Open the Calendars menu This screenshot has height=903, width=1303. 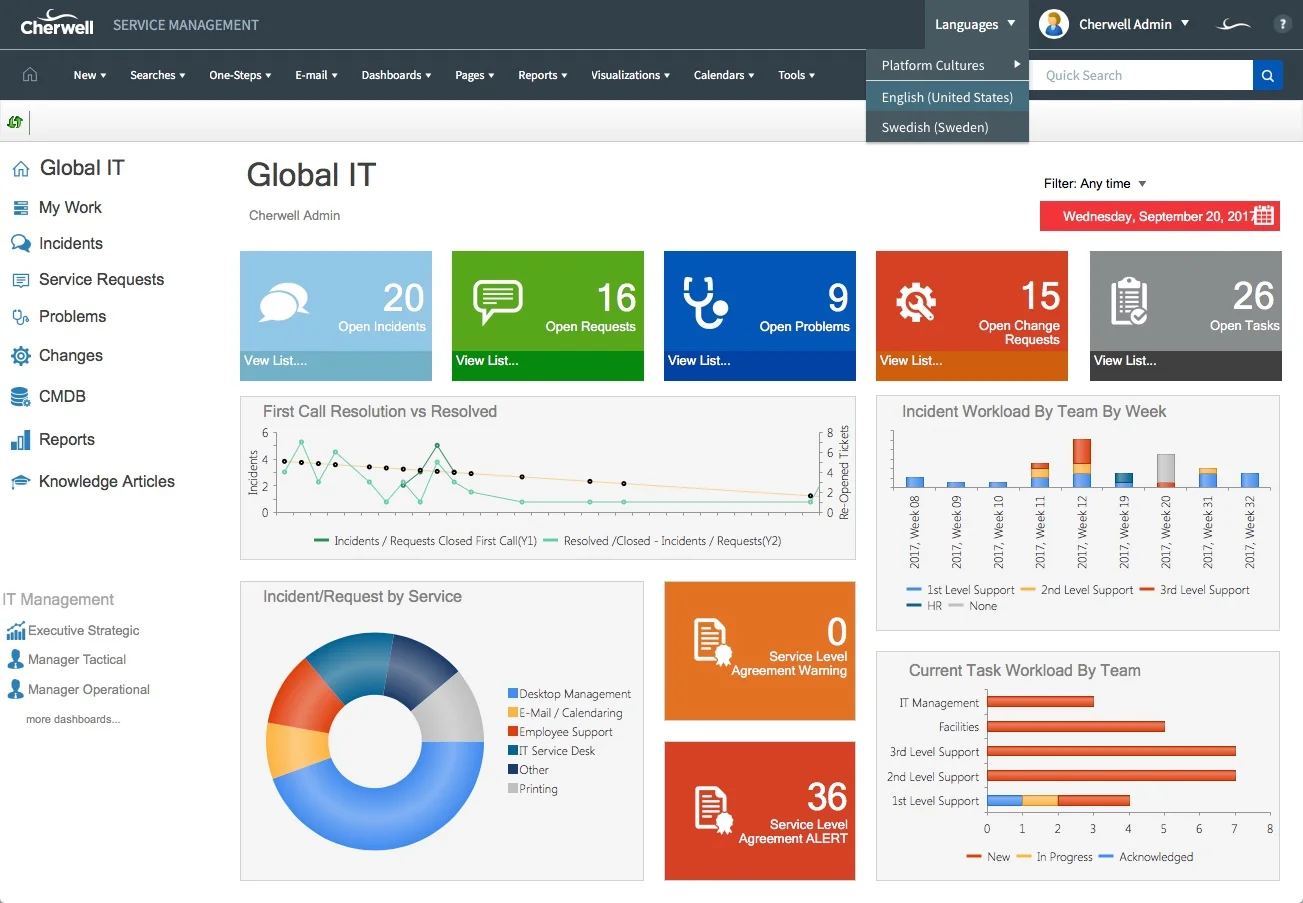(x=725, y=75)
